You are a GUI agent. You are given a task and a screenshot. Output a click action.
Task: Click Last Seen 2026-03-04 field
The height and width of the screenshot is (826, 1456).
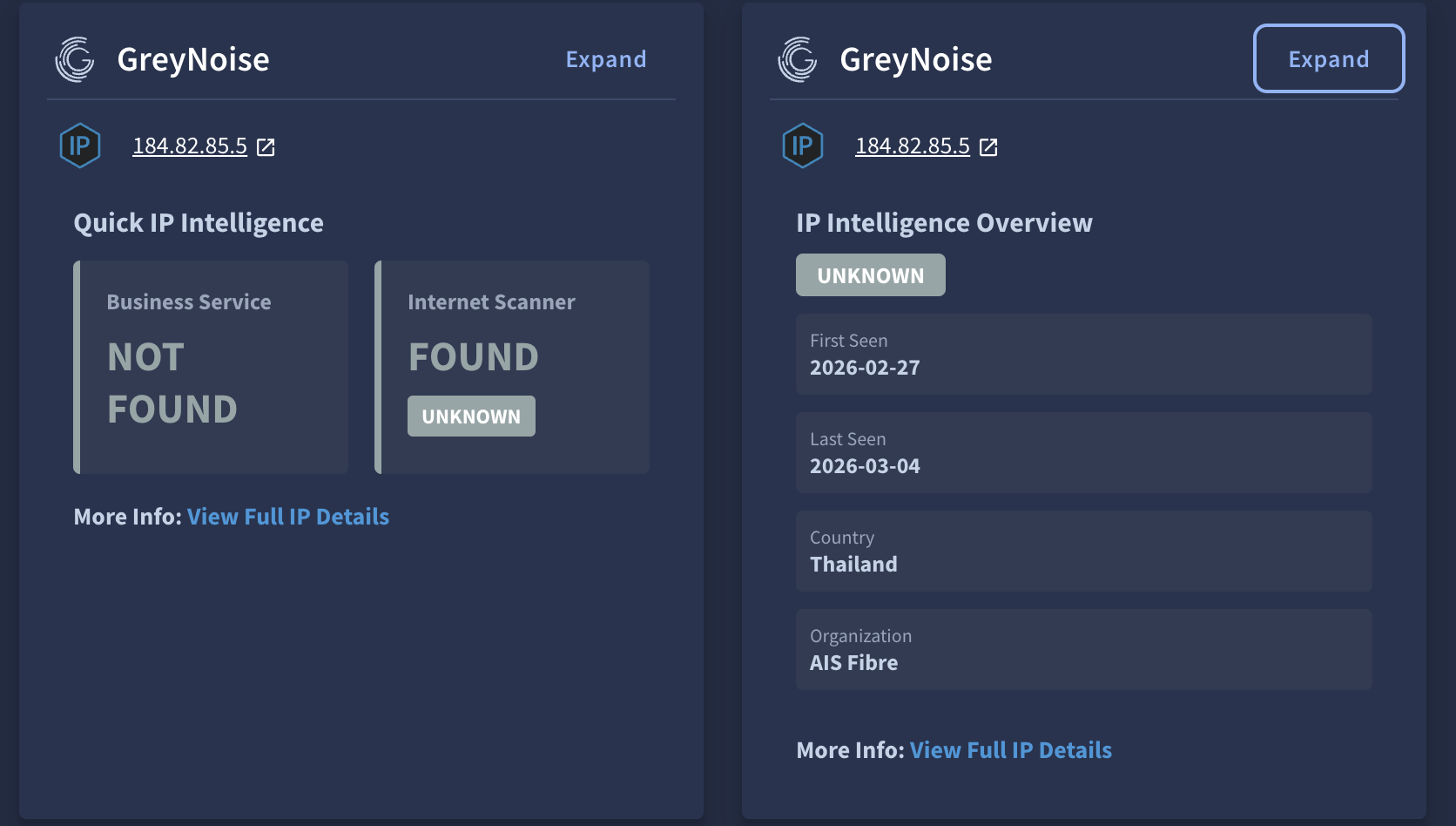[1084, 453]
